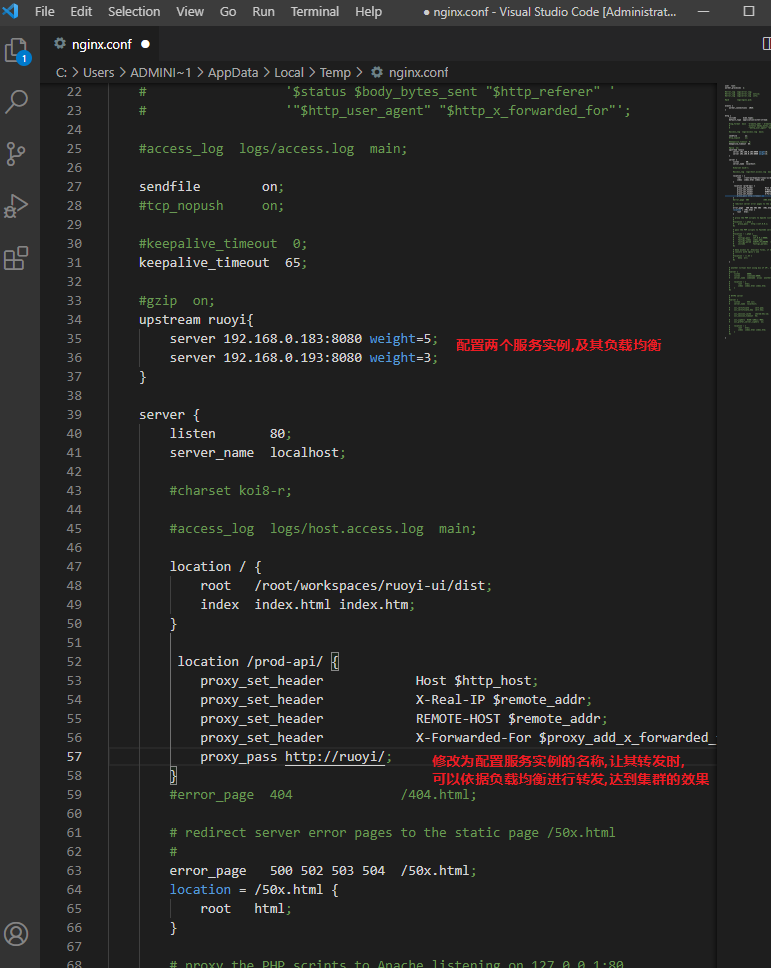Open the File menu

[44, 11]
